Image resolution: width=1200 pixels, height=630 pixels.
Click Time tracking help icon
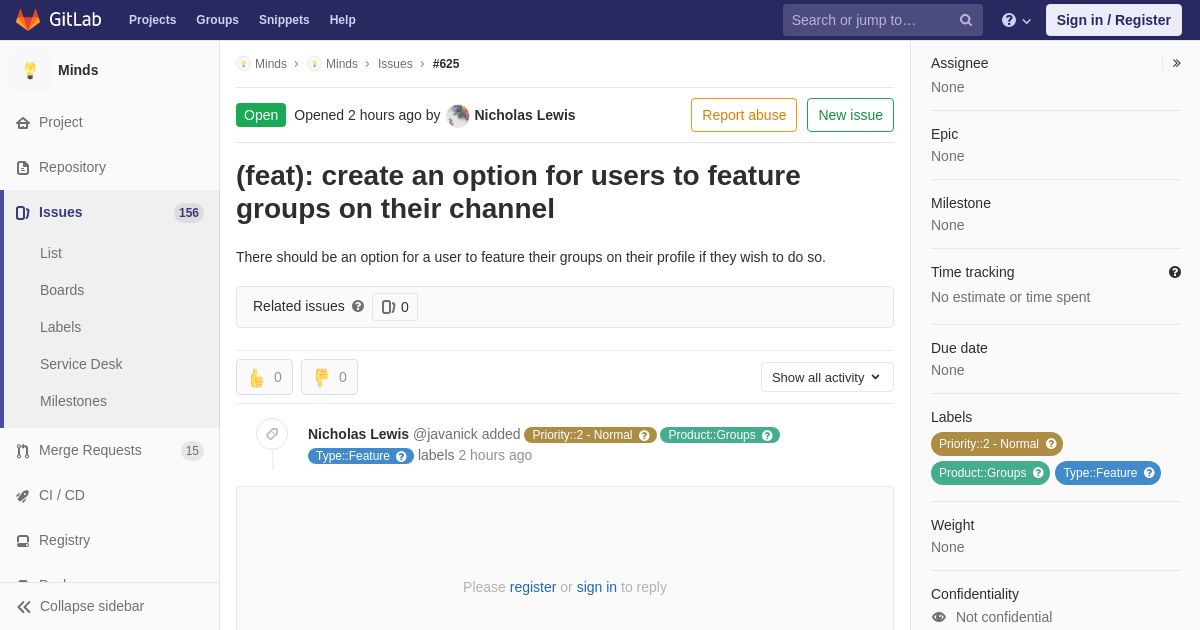(1175, 272)
